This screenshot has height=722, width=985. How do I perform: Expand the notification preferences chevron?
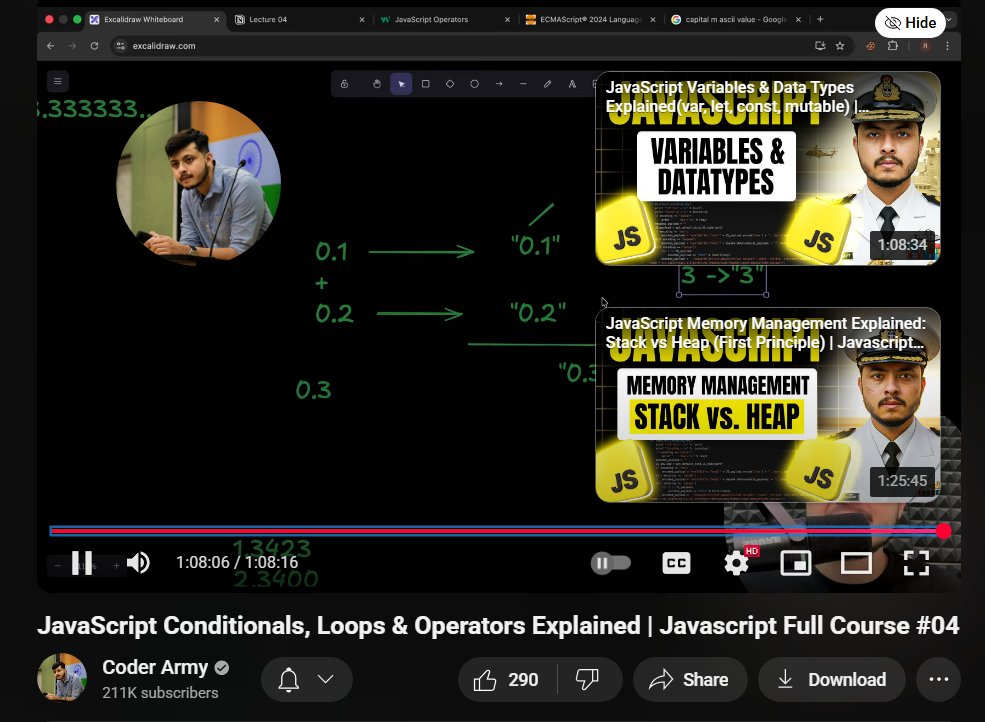325,679
